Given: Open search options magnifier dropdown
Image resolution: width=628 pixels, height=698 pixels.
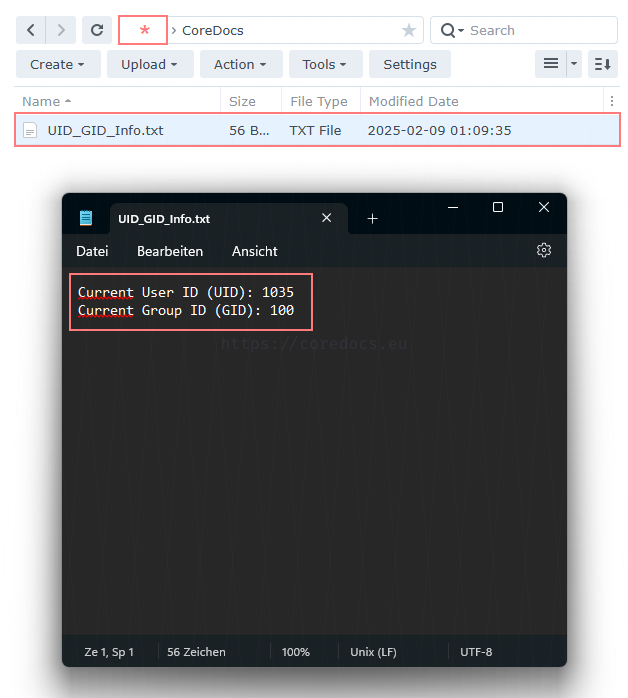Looking at the screenshot, I should click(x=452, y=30).
